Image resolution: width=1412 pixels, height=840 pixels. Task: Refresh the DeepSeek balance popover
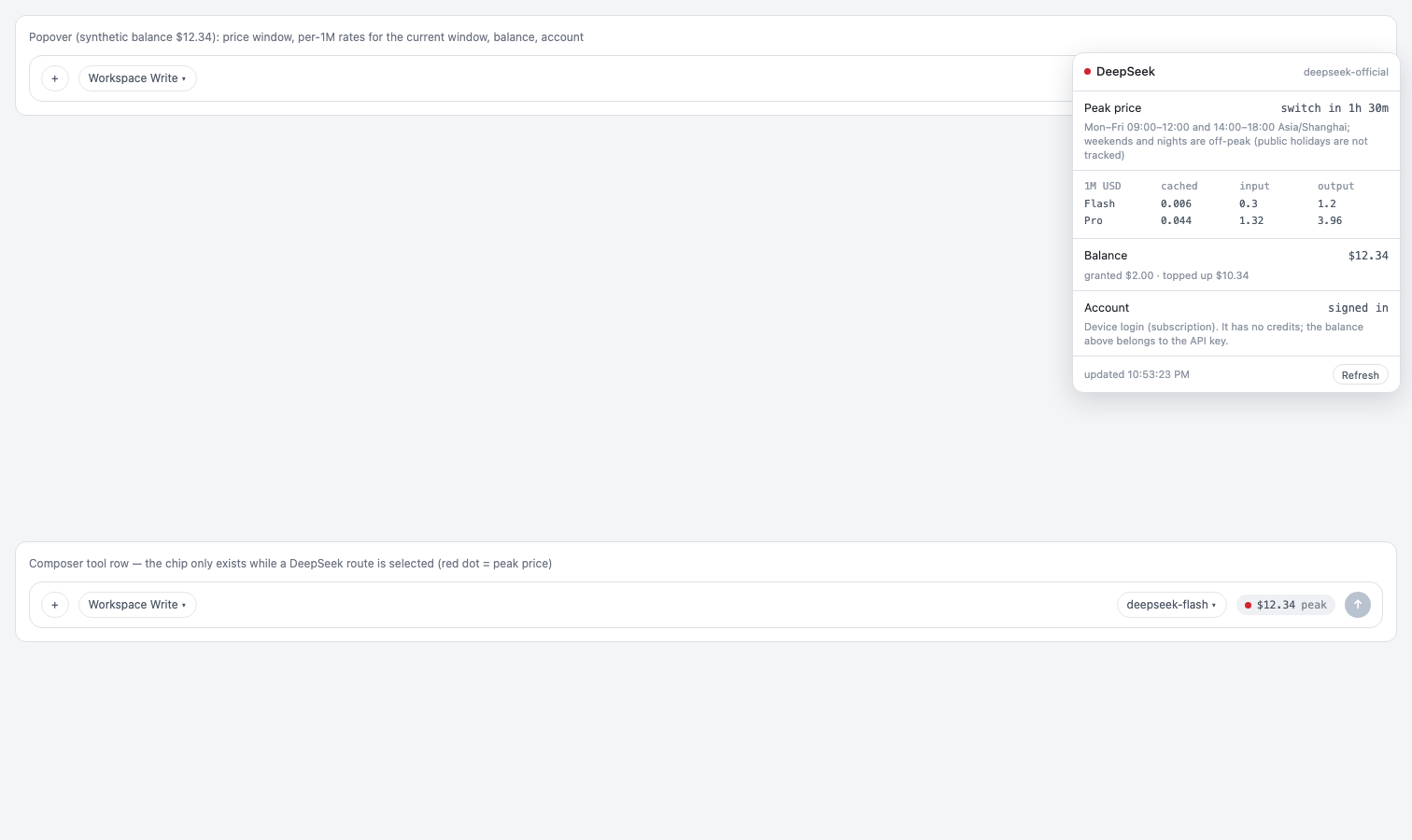pyautogui.click(x=1360, y=375)
